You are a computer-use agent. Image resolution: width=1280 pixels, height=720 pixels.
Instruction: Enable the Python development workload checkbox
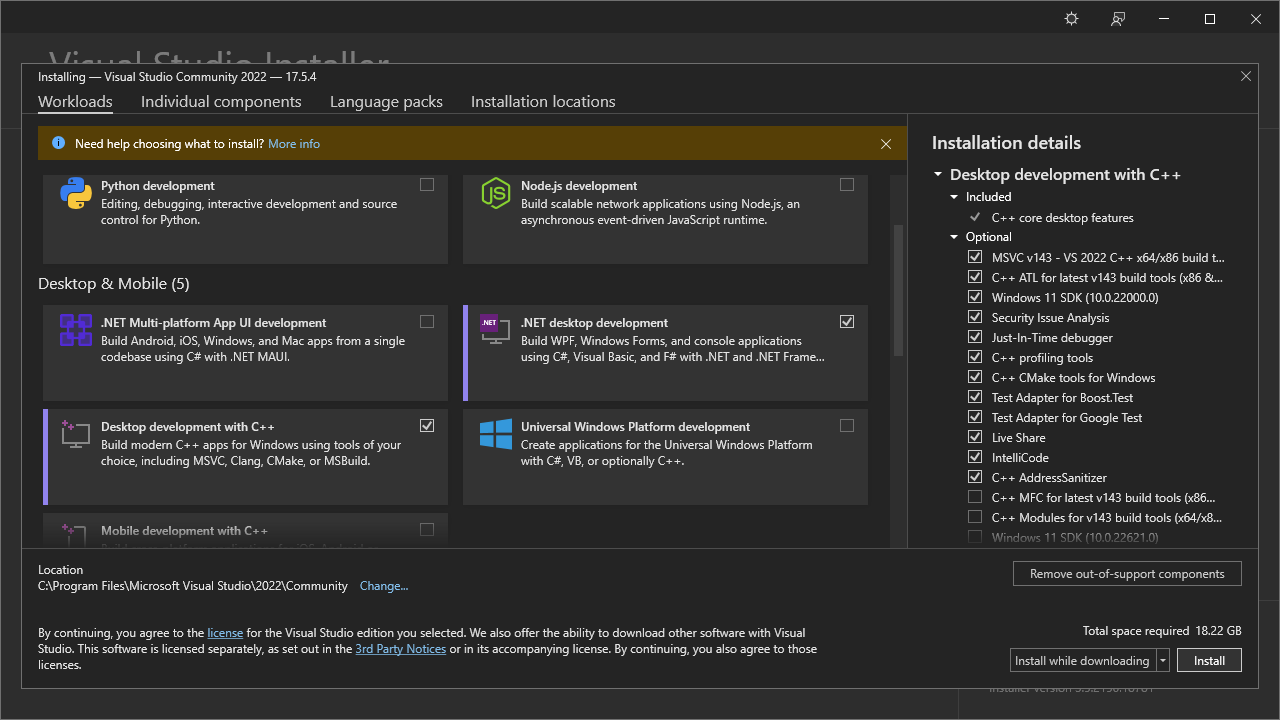click(x=427, y=185)
